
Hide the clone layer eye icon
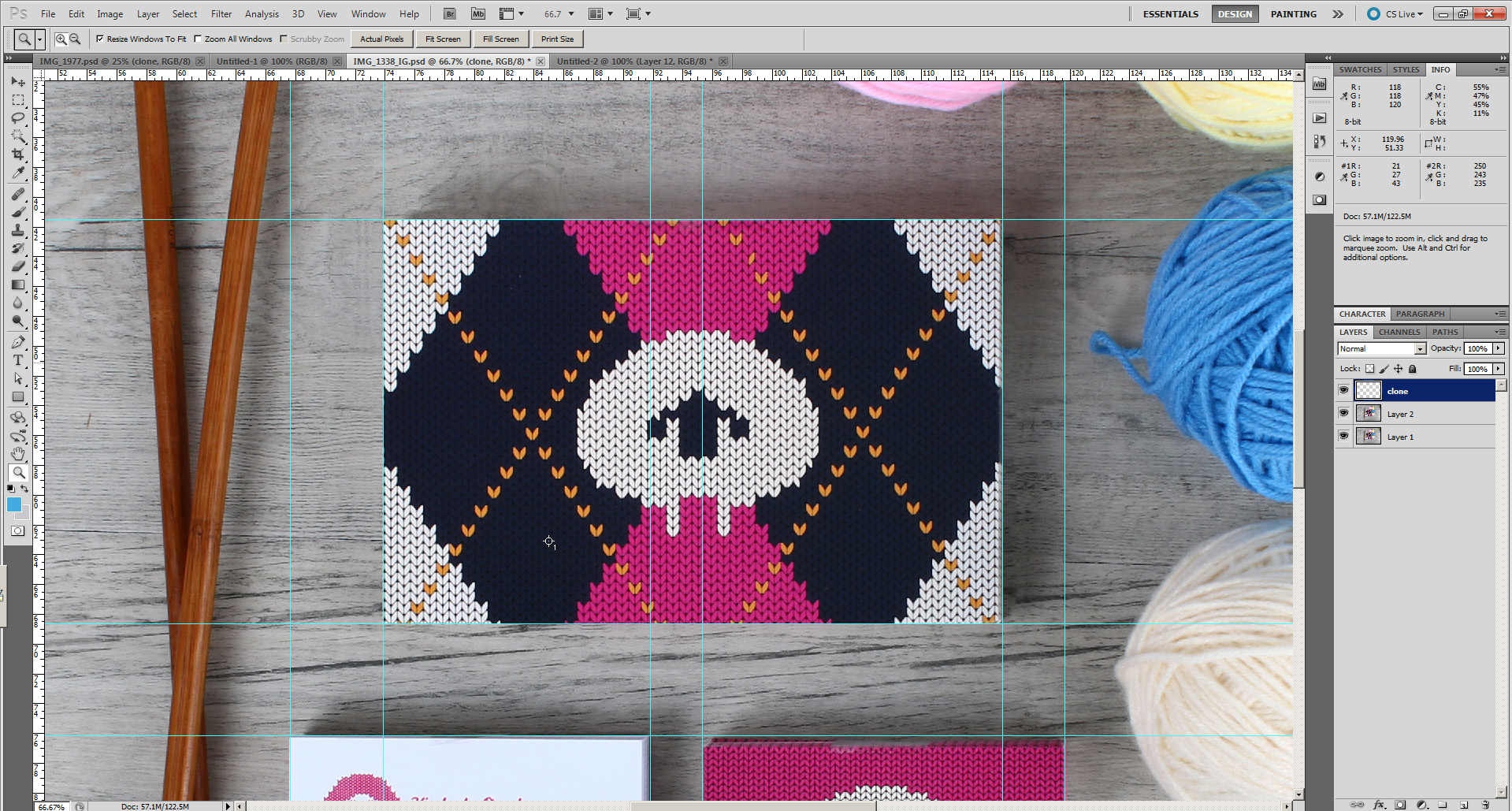click(1343, 390)
